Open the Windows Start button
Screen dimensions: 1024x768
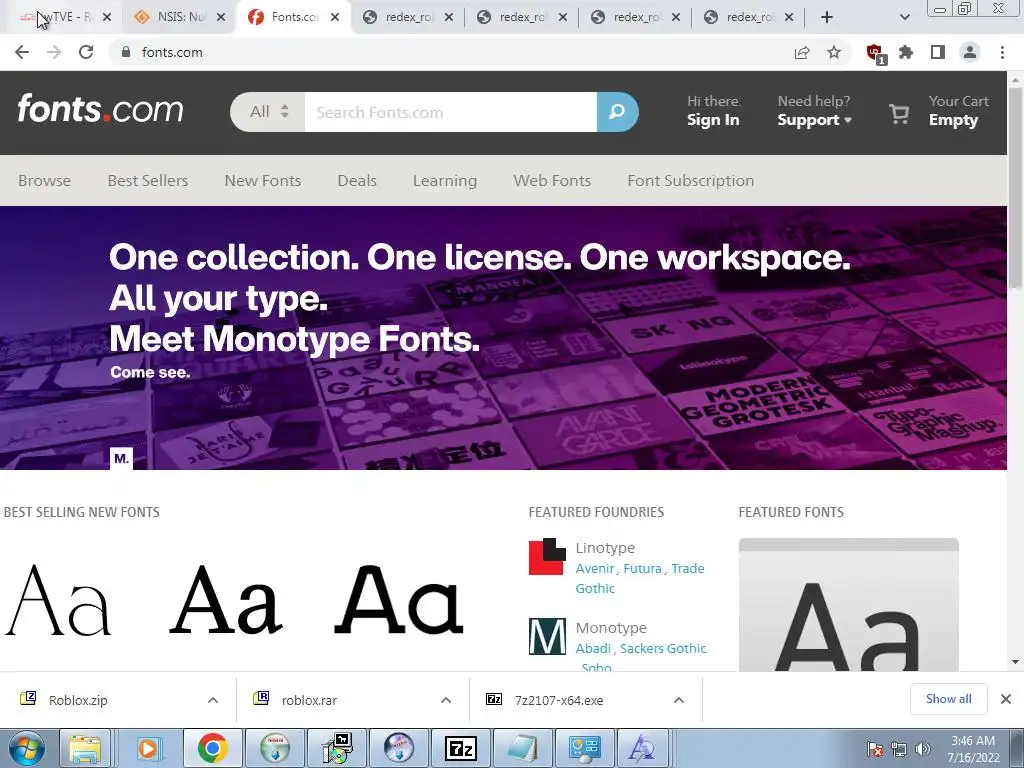pyautogui.click(x=27, y=748)
